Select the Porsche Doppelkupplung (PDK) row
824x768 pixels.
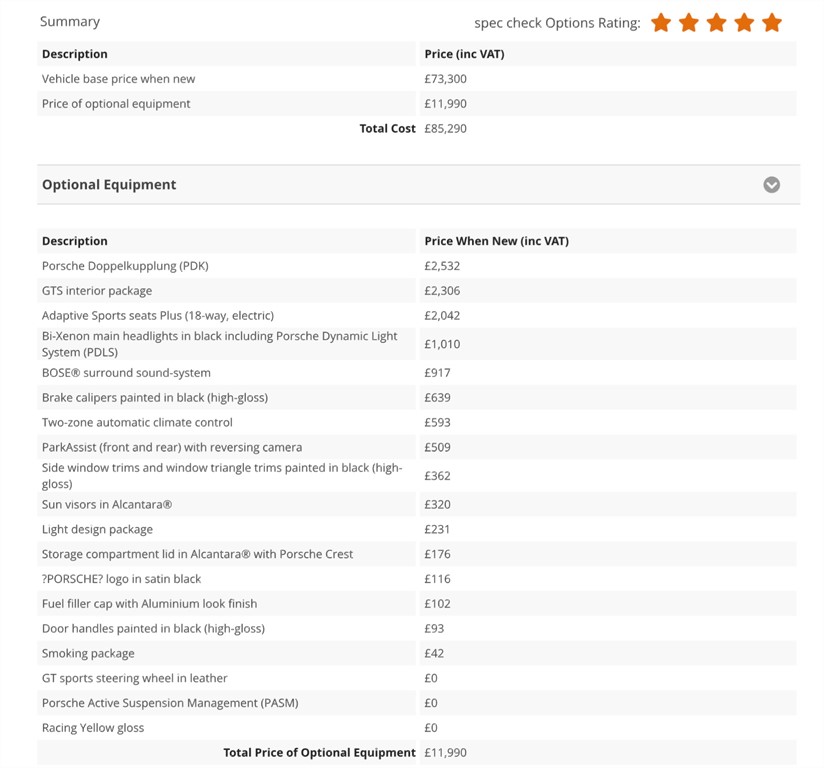tap(125, 266)
